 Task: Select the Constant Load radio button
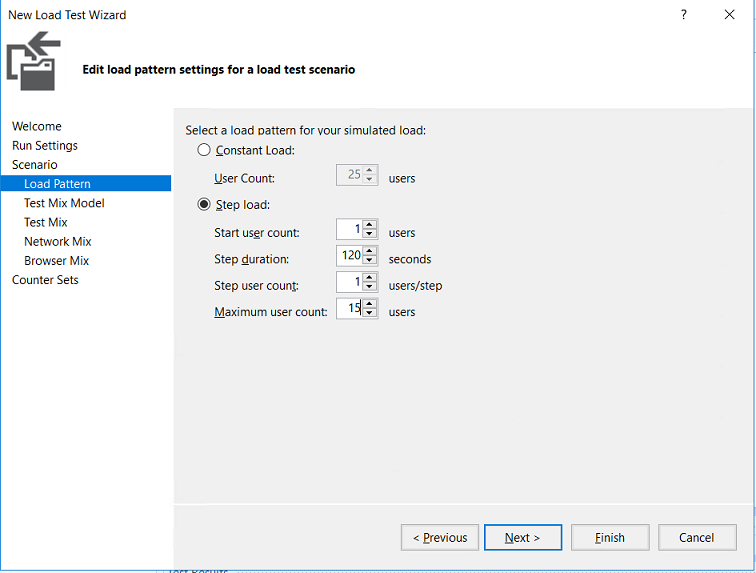click(204, 150)
